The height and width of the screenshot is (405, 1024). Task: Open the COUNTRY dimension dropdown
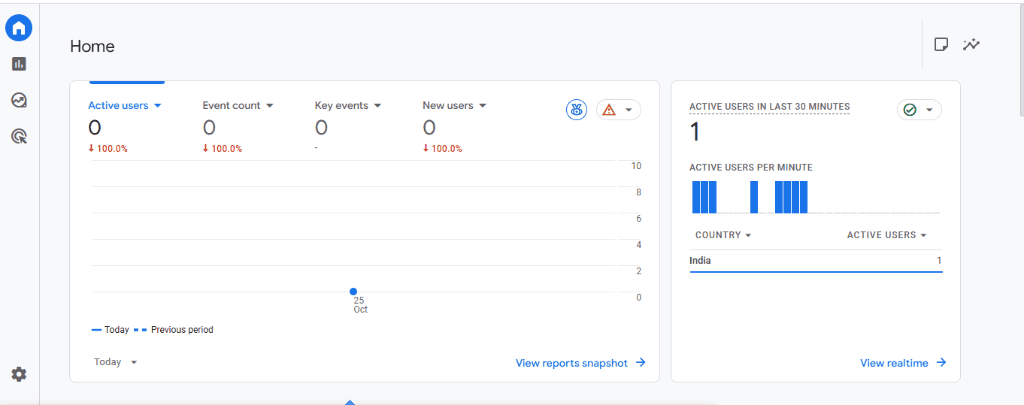coord(723,235)
